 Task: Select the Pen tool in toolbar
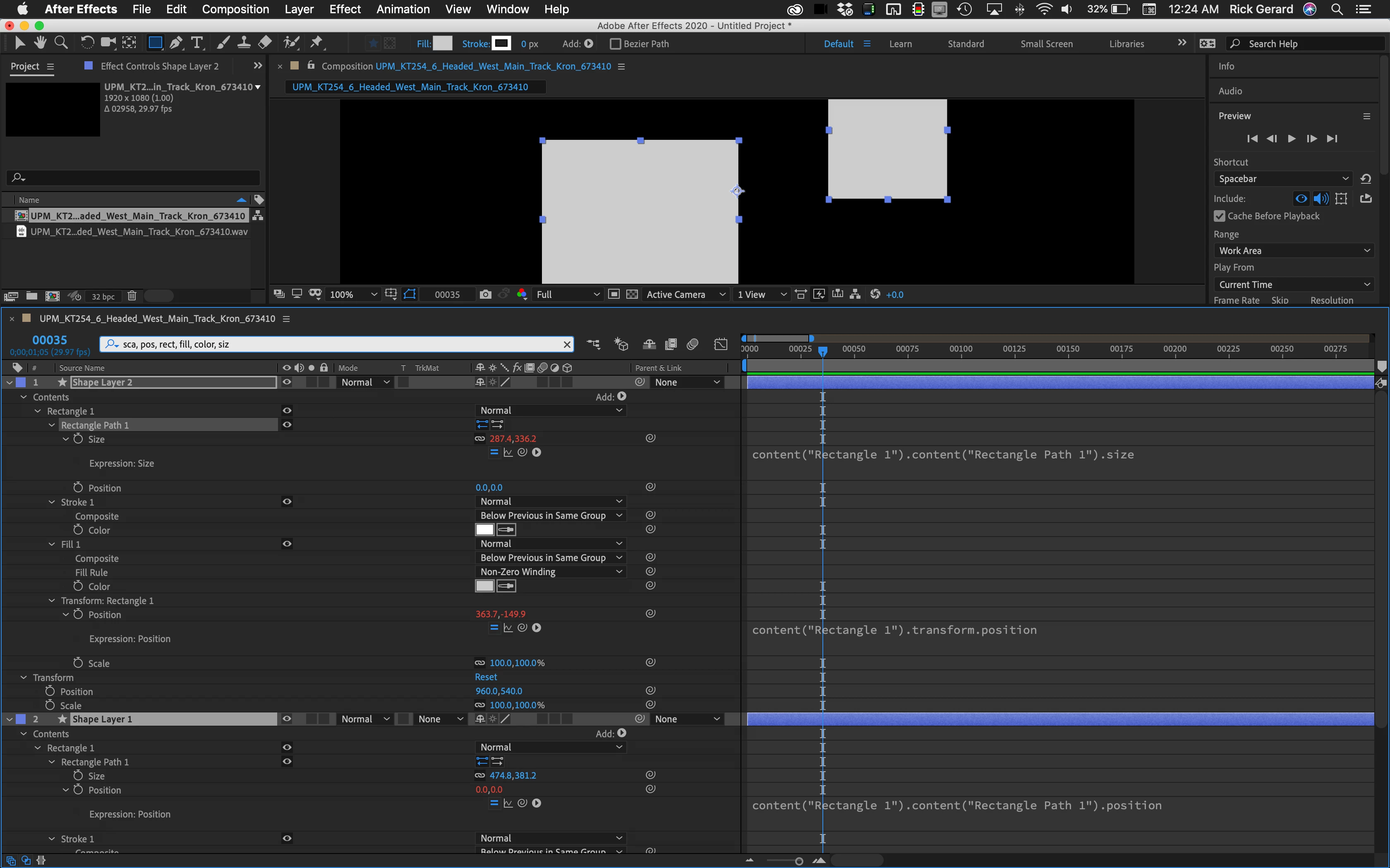tap(176, 43)
